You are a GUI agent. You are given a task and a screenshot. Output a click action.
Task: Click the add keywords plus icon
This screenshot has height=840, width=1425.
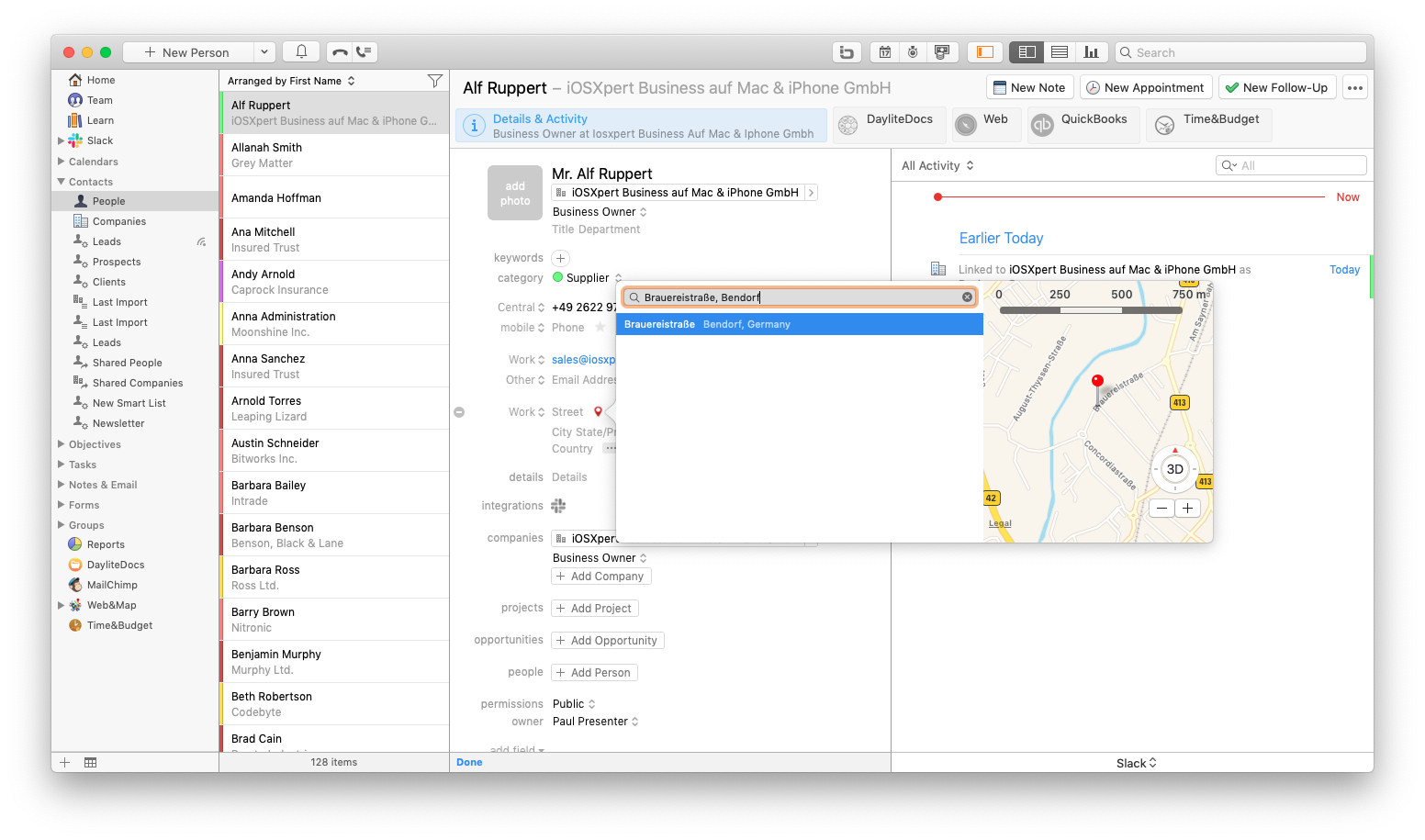pyautogui.click(x=560, y=258)
